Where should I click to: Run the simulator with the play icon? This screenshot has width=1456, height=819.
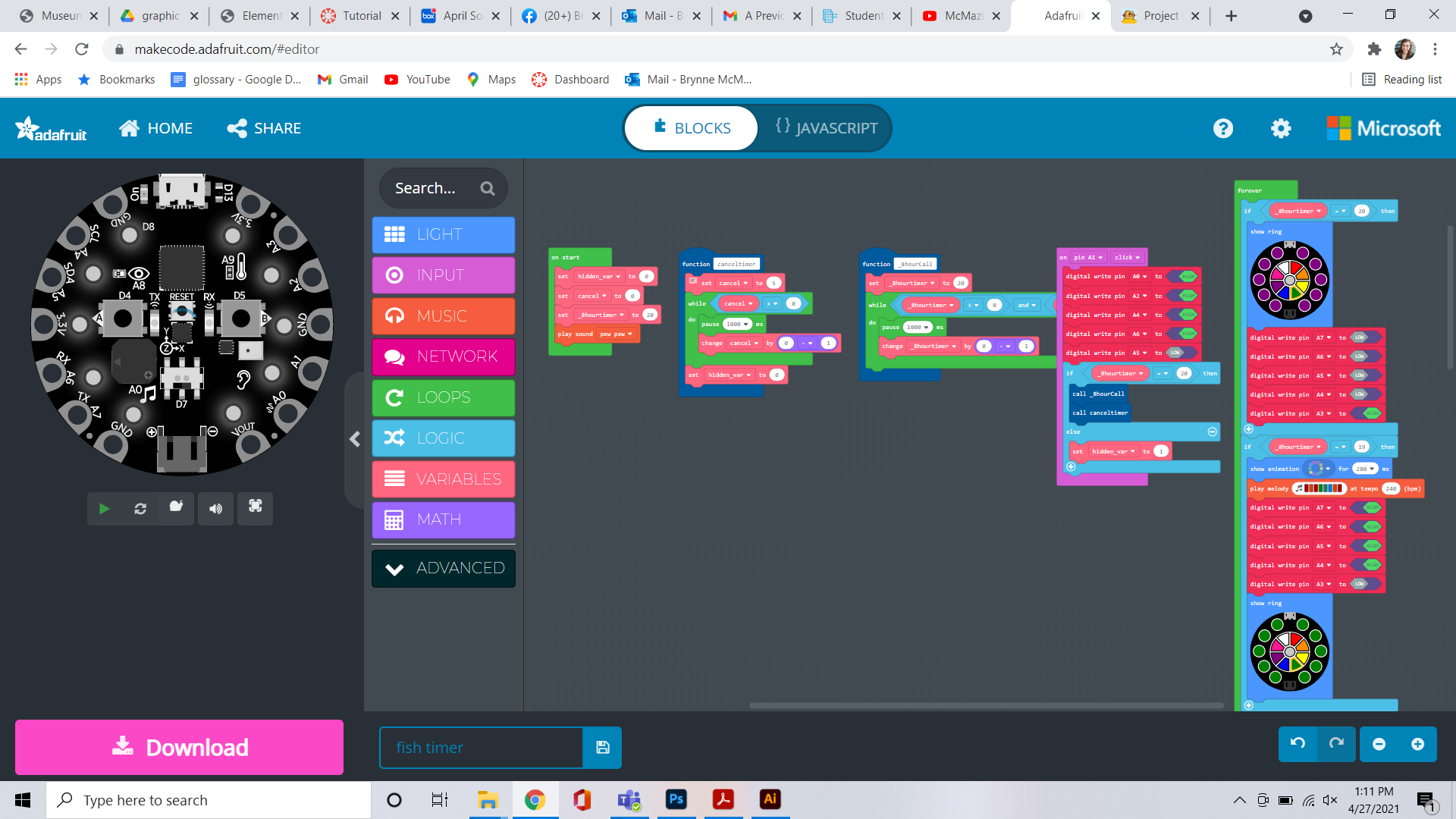click(104, 509)
